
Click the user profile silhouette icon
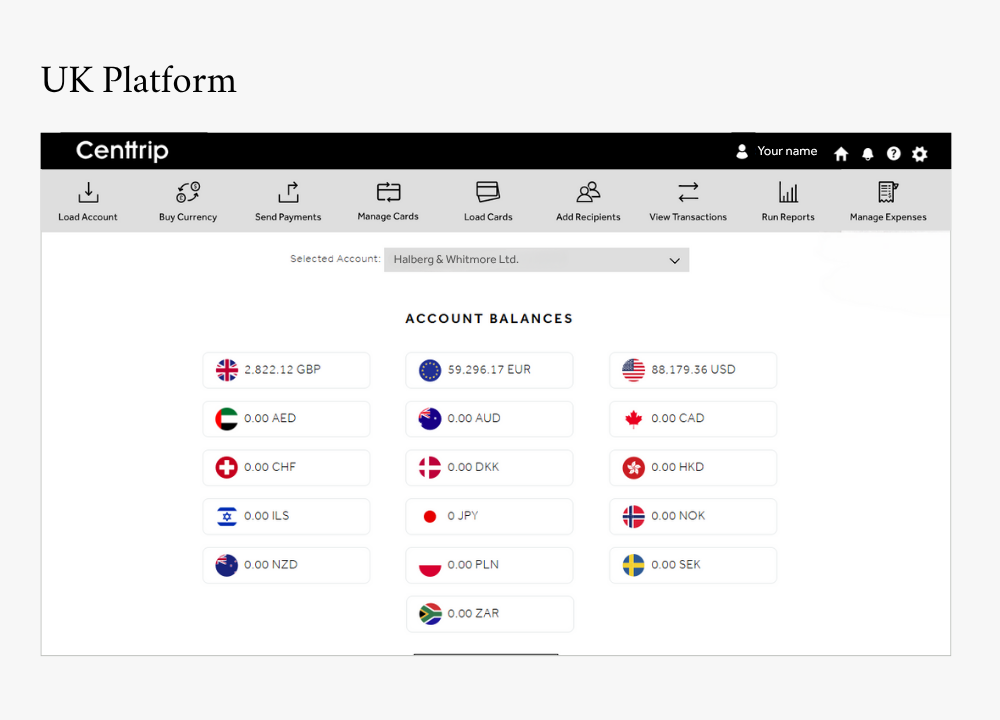click(742, 151)
